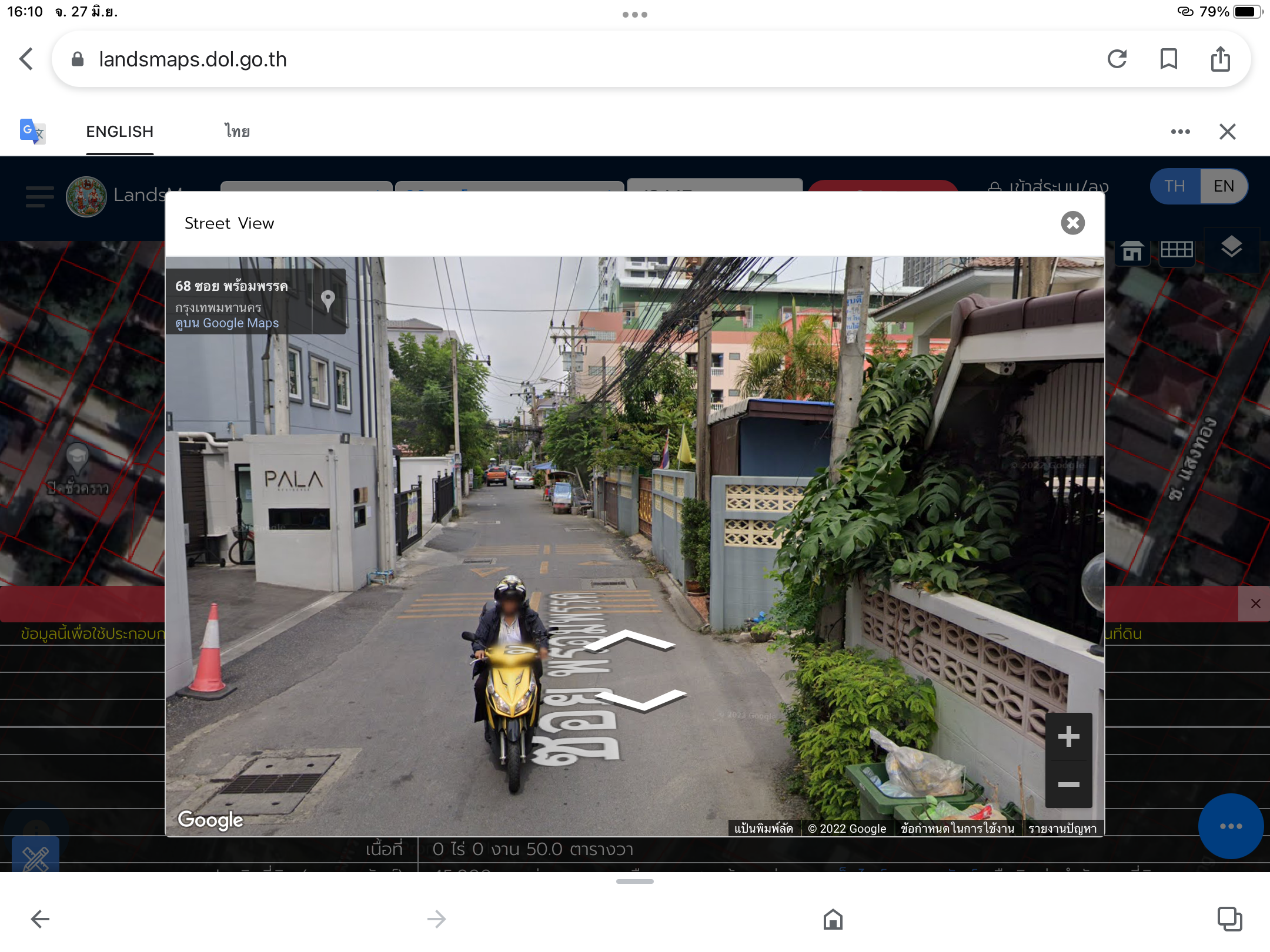Dismiss the translation bar
The image size is (1270, 952).
click(x=1228, y=132)
